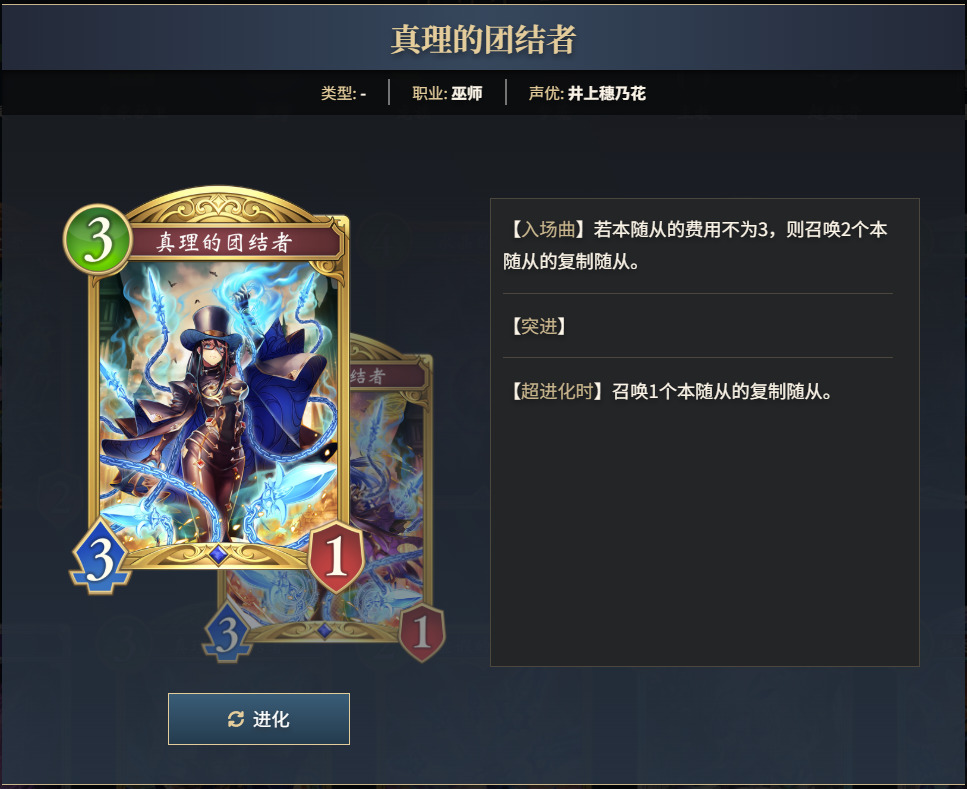Click the green cost 3 orb
Image resolution: width=967 pixels, height=789 pixels.
click(98, 240)
